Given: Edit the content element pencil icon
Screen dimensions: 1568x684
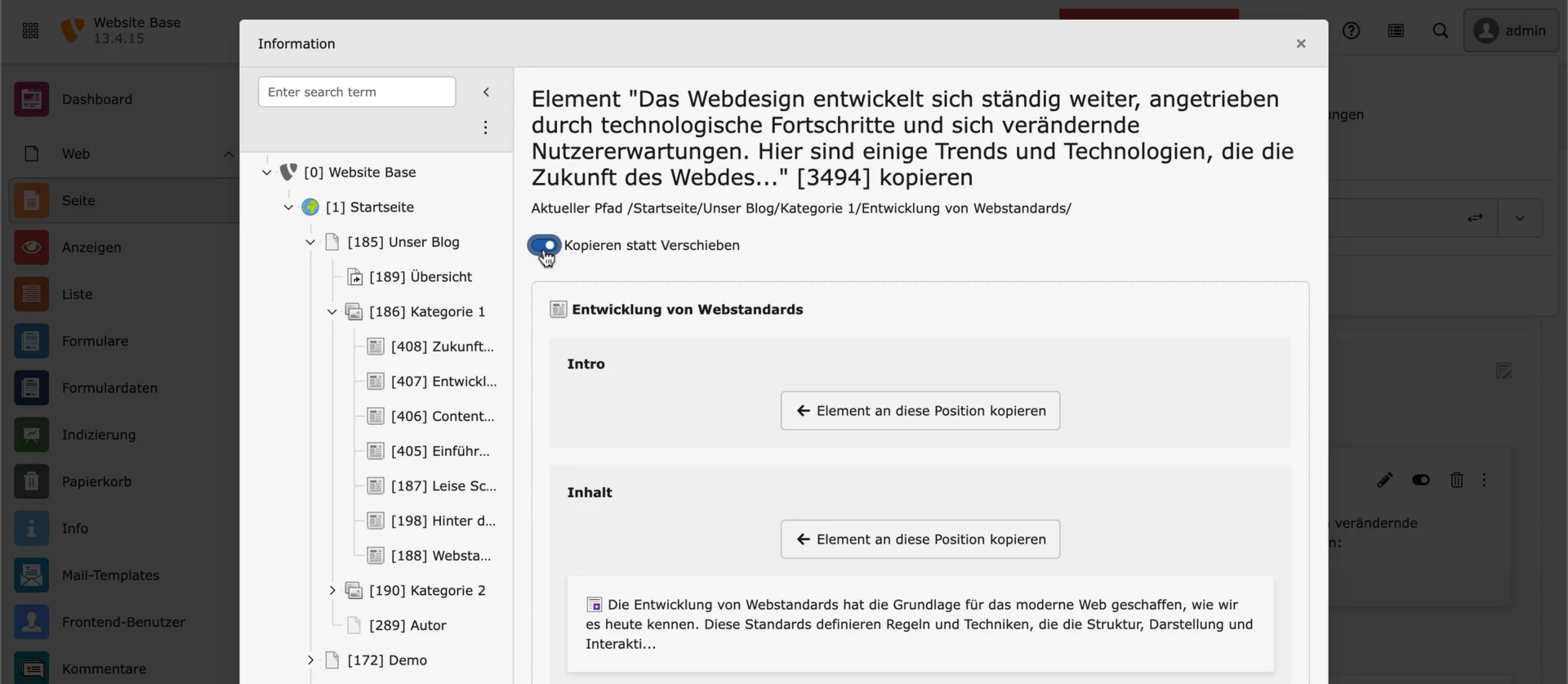Looking at the screenshot, I should click(x=1384, y=481).
